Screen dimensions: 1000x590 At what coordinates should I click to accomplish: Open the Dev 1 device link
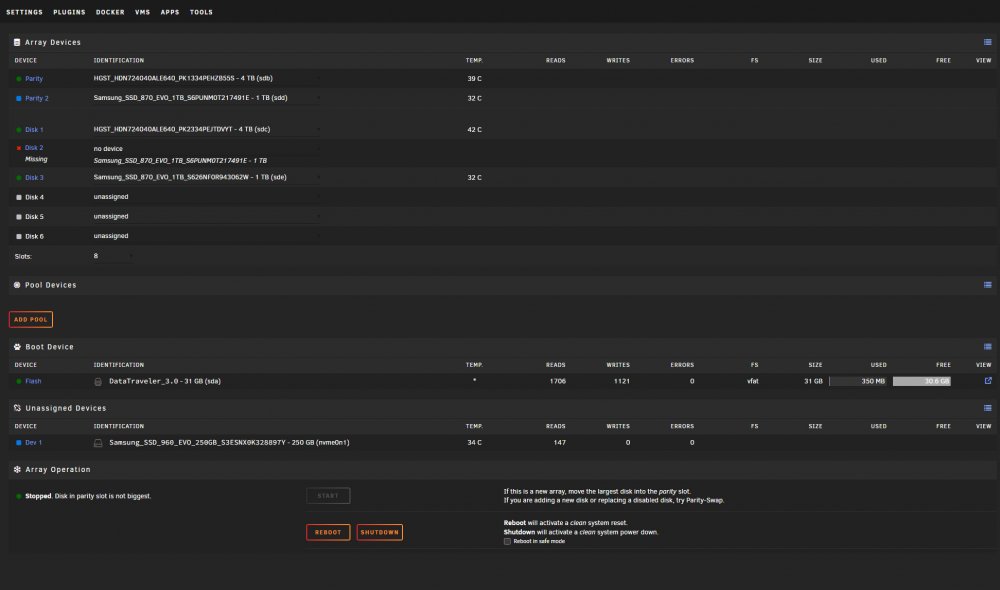(x=33, y=443)
